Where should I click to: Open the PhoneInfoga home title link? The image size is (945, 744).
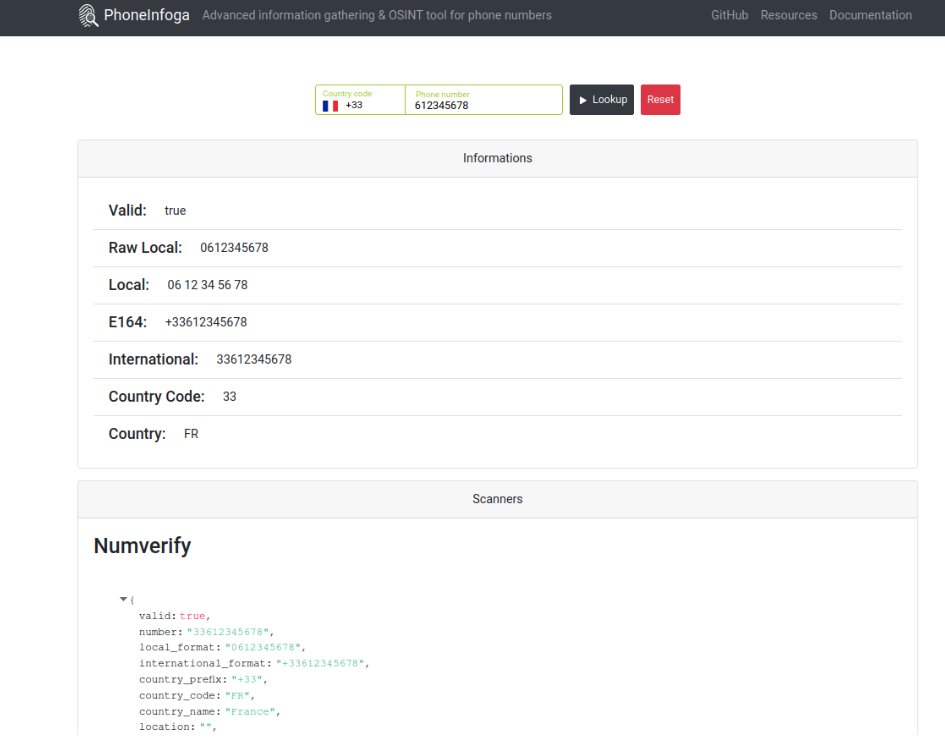coord(146,15)
